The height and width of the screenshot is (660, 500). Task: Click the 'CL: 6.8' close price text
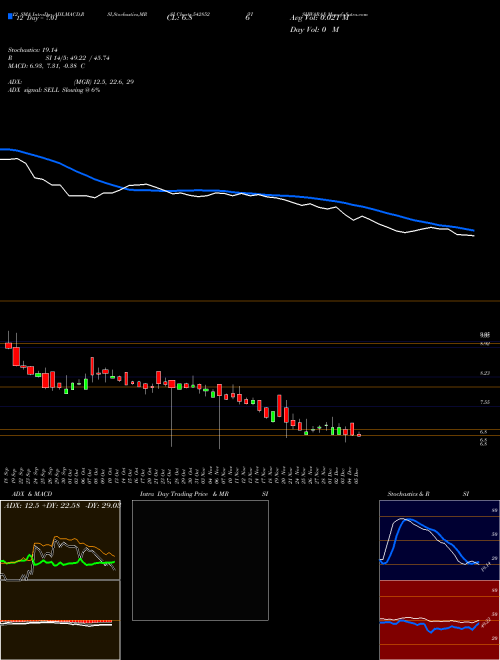[179, 19]
